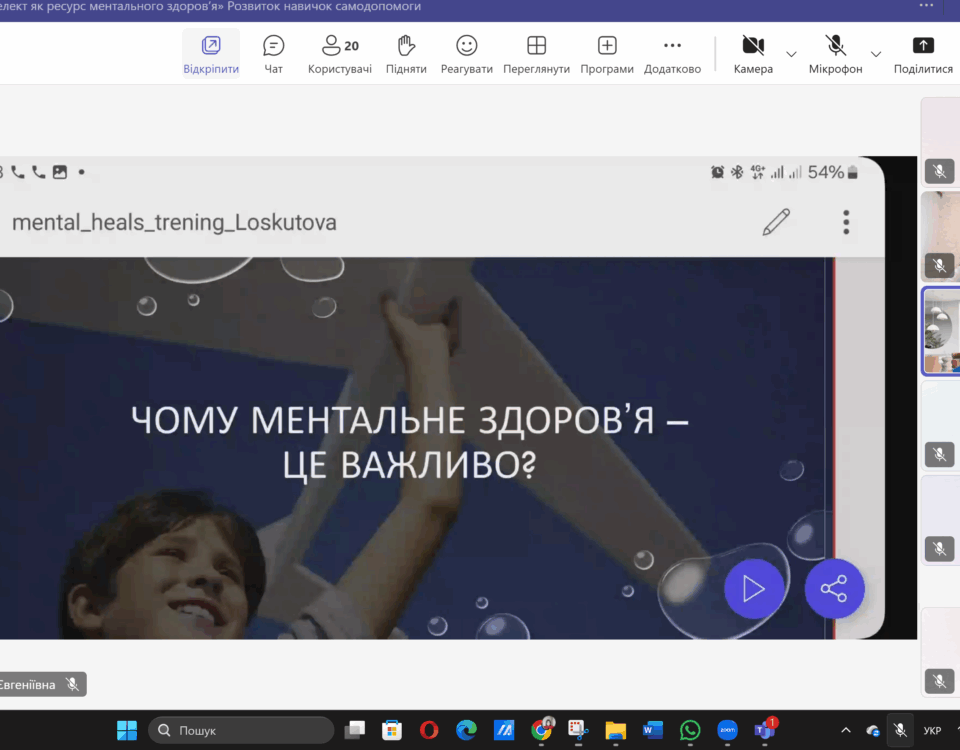Toggle the Підняти raise hand
This screenshot has width=960, height=750.
406,46
